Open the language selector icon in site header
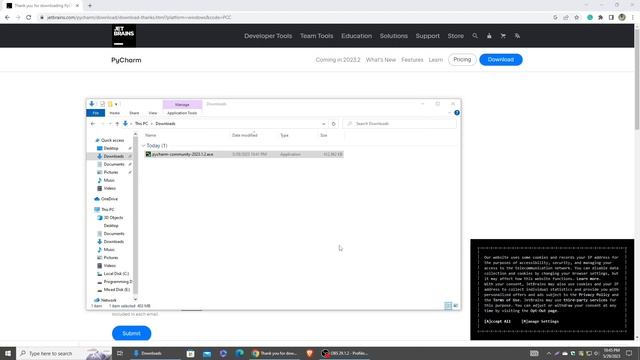This screenshot has width=640, height=360. [517, 36]
